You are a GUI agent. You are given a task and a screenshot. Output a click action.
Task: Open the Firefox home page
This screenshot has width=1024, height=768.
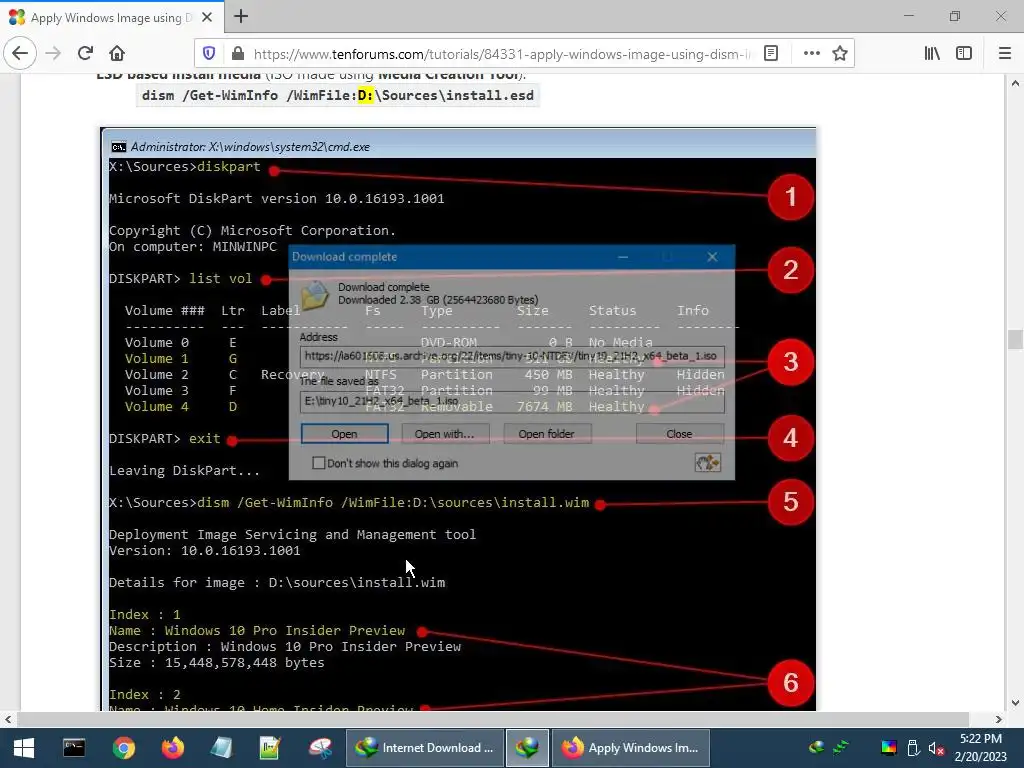116,54
